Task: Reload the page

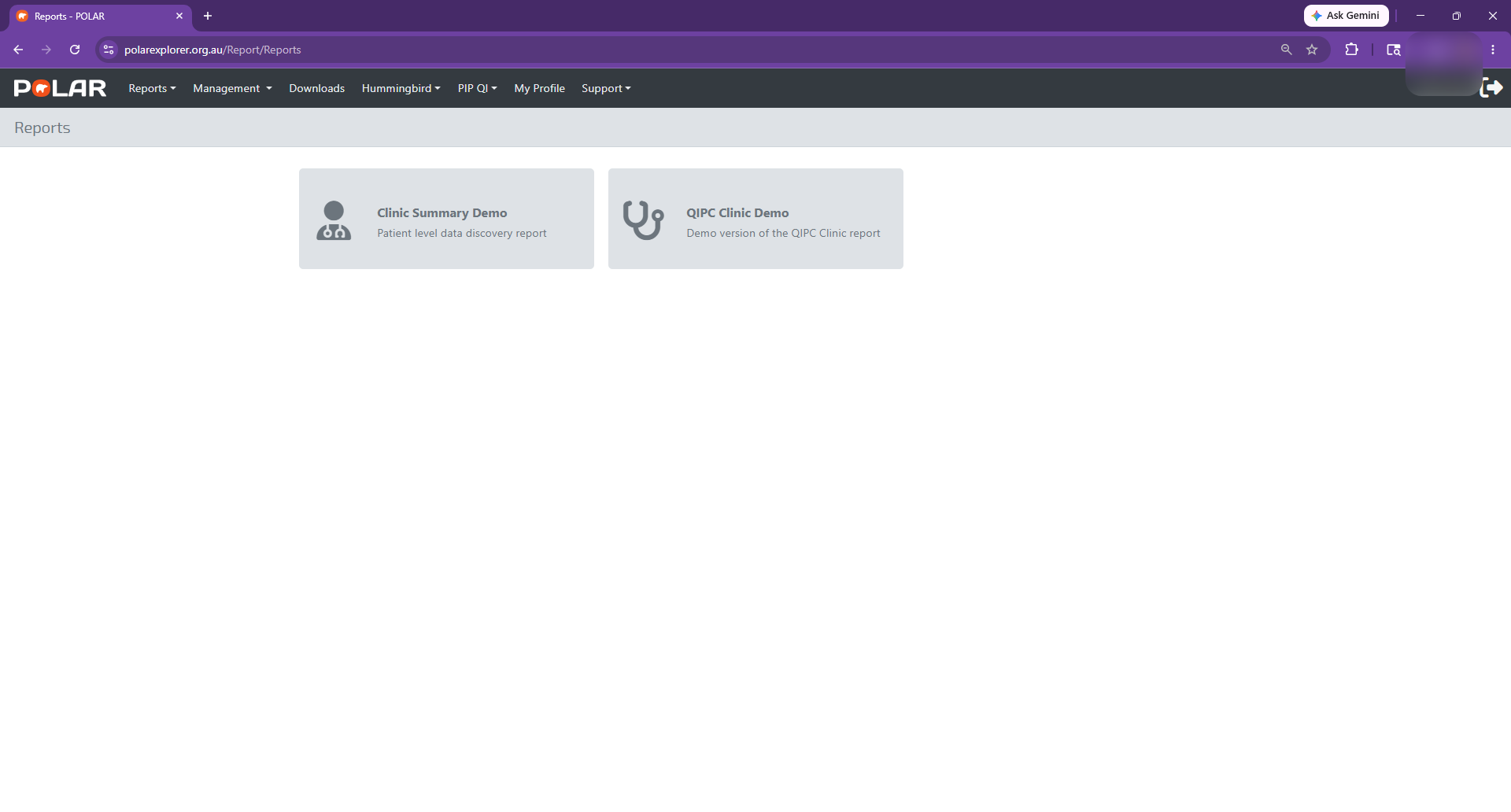Action: coord(75,50)
